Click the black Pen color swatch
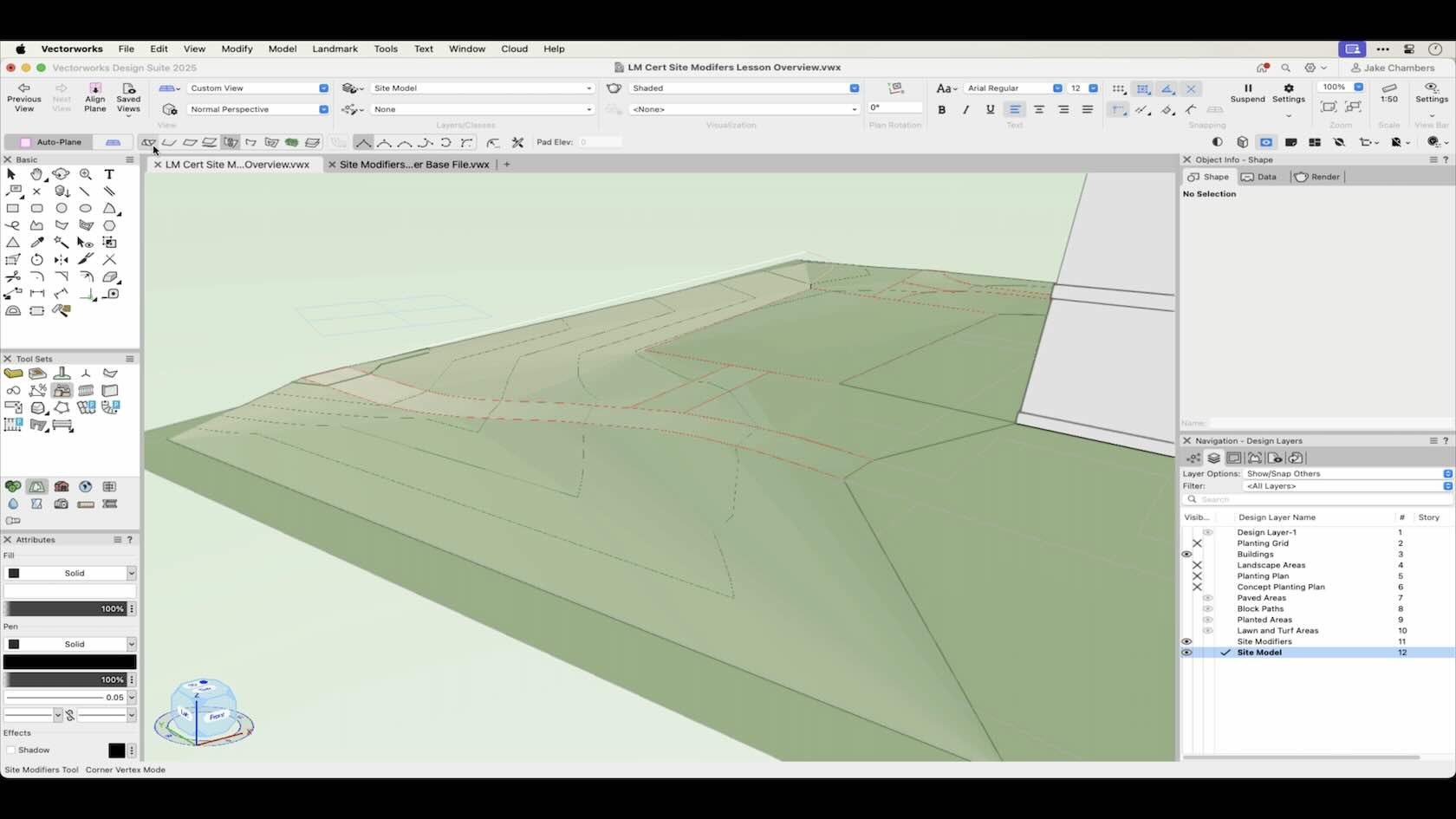The image size is (1456, 819). point(69,661)
